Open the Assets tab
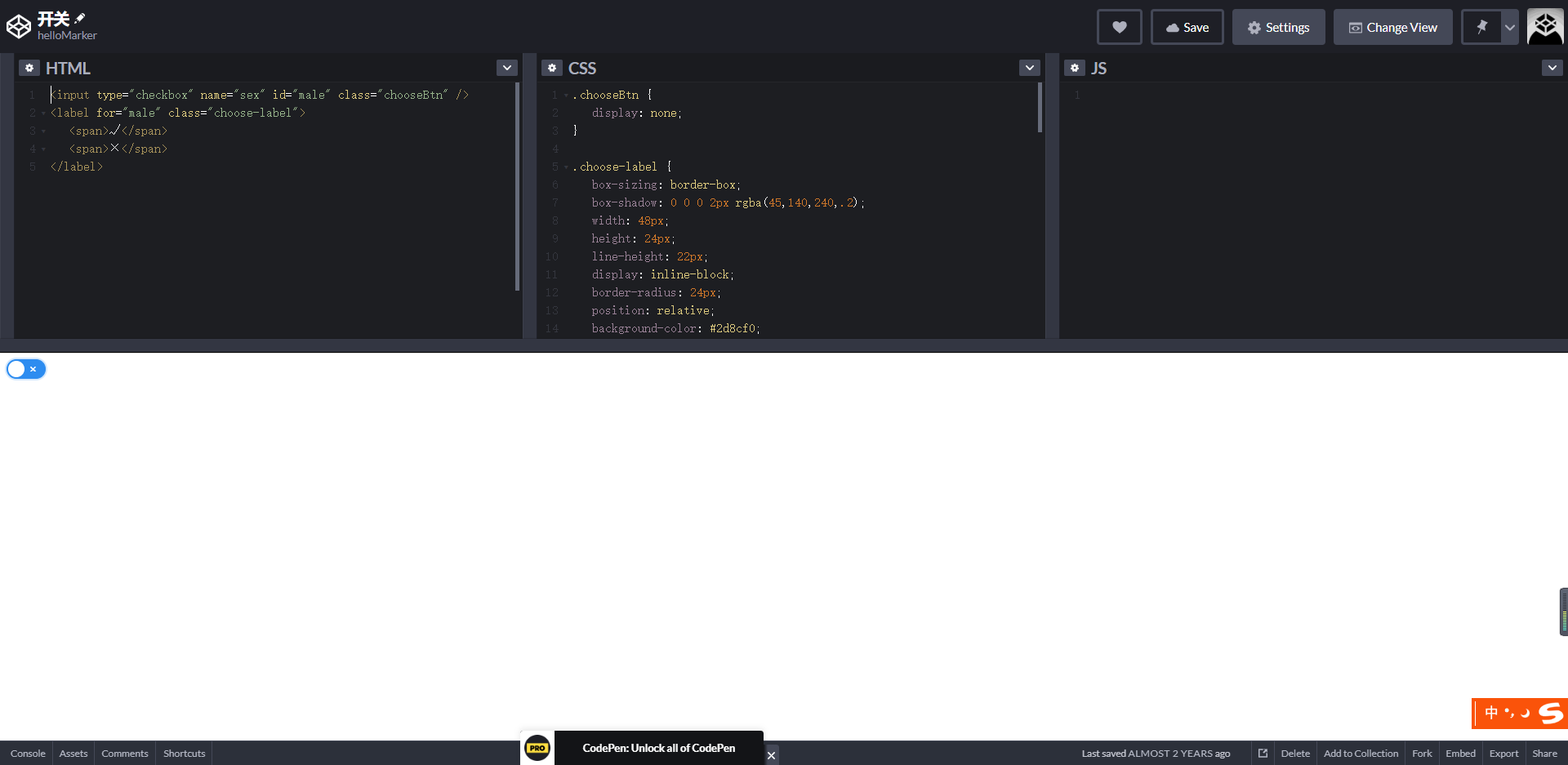The image size is (1568, 765). click(x=73, y=753)
